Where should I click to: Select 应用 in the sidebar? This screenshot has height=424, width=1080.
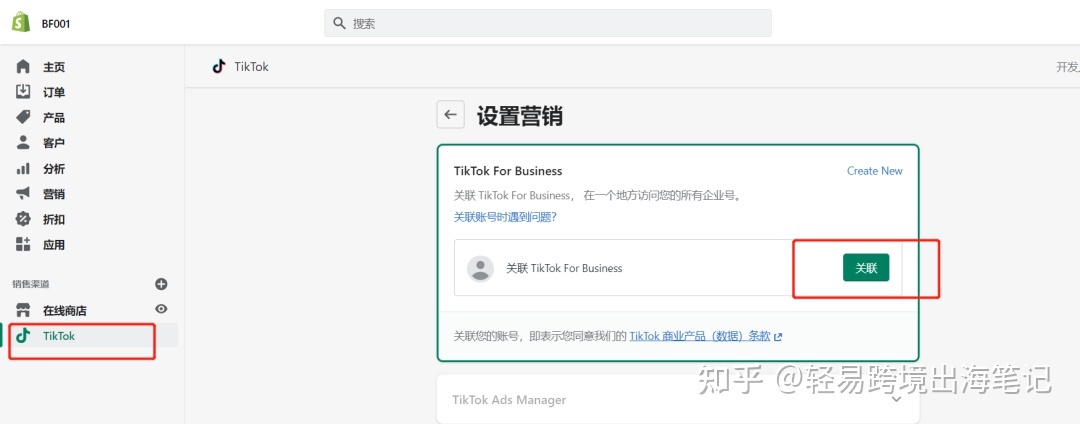tap(54, 245)
